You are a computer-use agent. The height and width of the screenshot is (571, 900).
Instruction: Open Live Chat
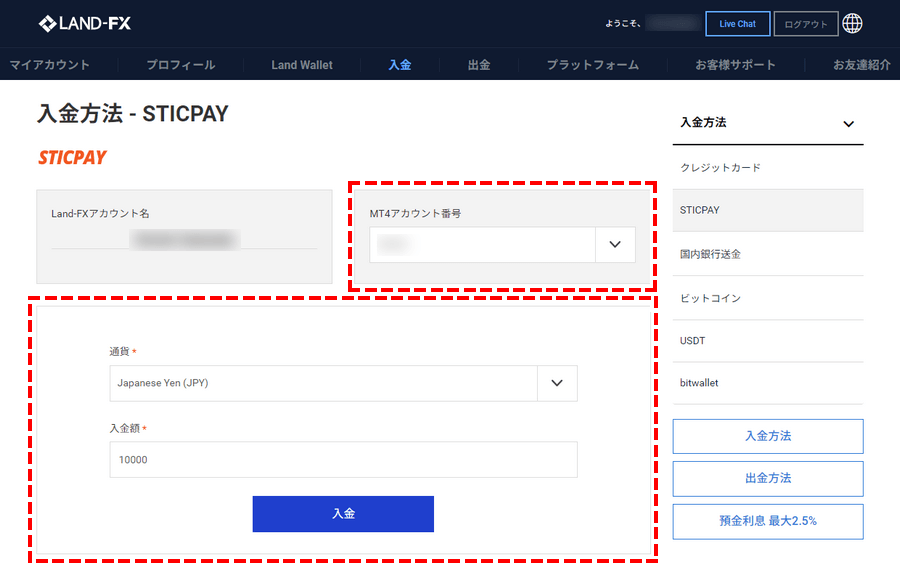738,24
